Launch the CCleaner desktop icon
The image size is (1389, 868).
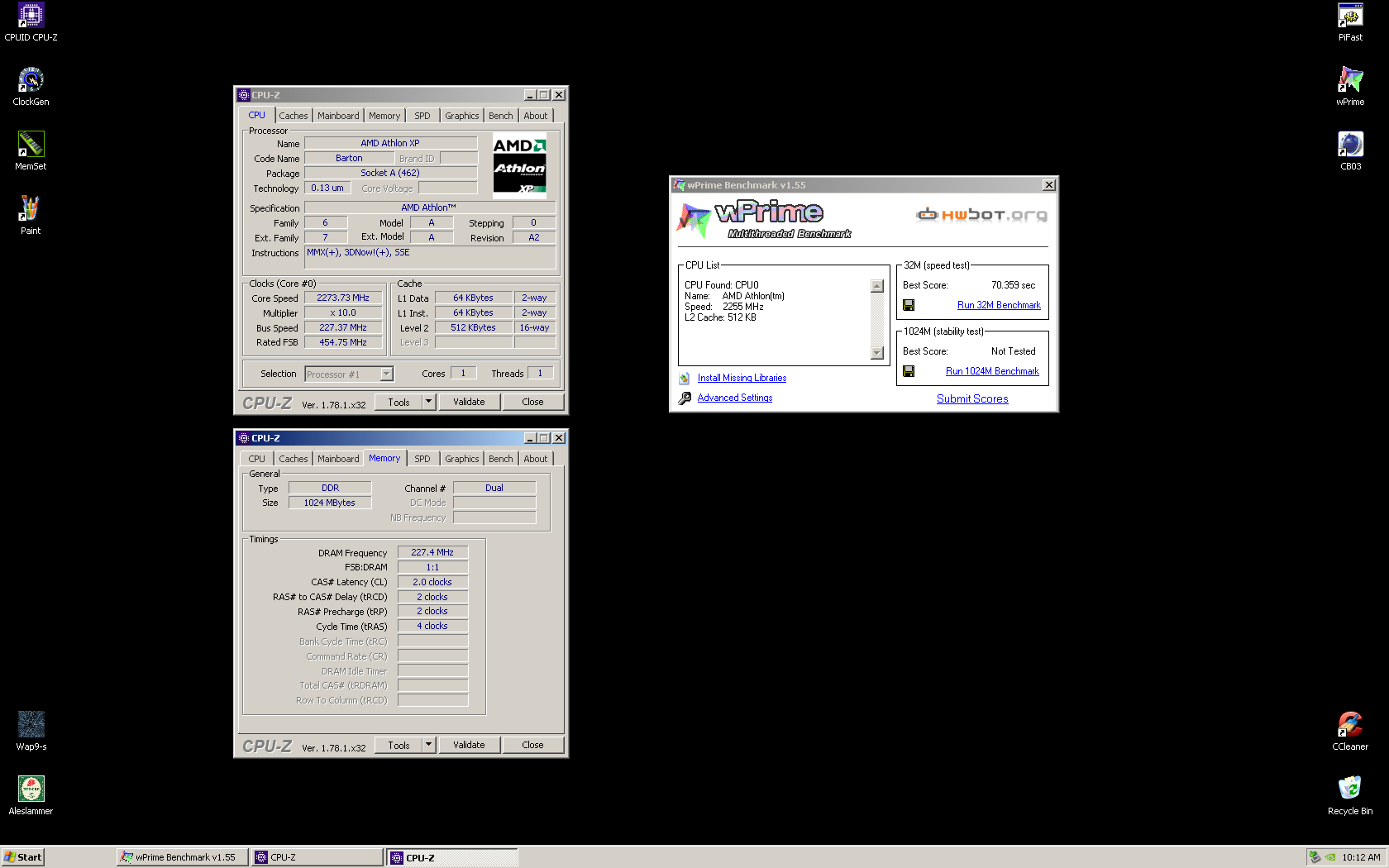click(x=1350, y=732)
